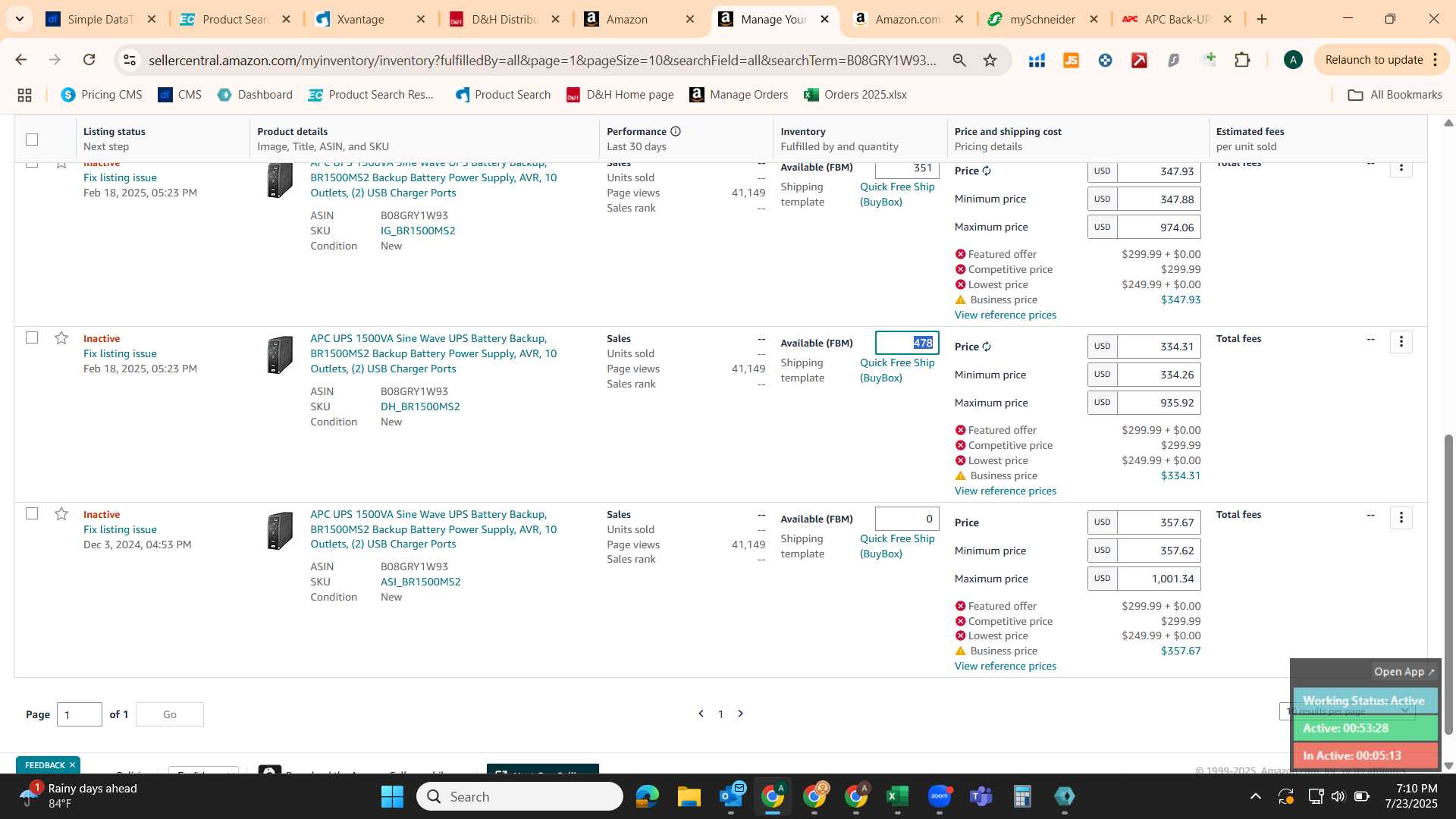Click the Windows taskbar Search box
Viewport: 1456px width, 819px height.
click(519, 796)
